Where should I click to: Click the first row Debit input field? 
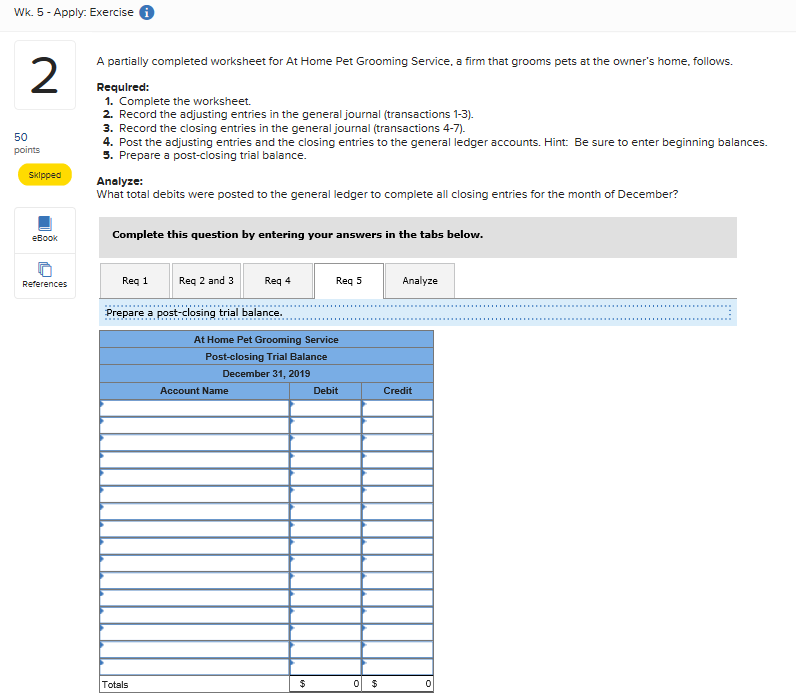(x=325, y=408)
